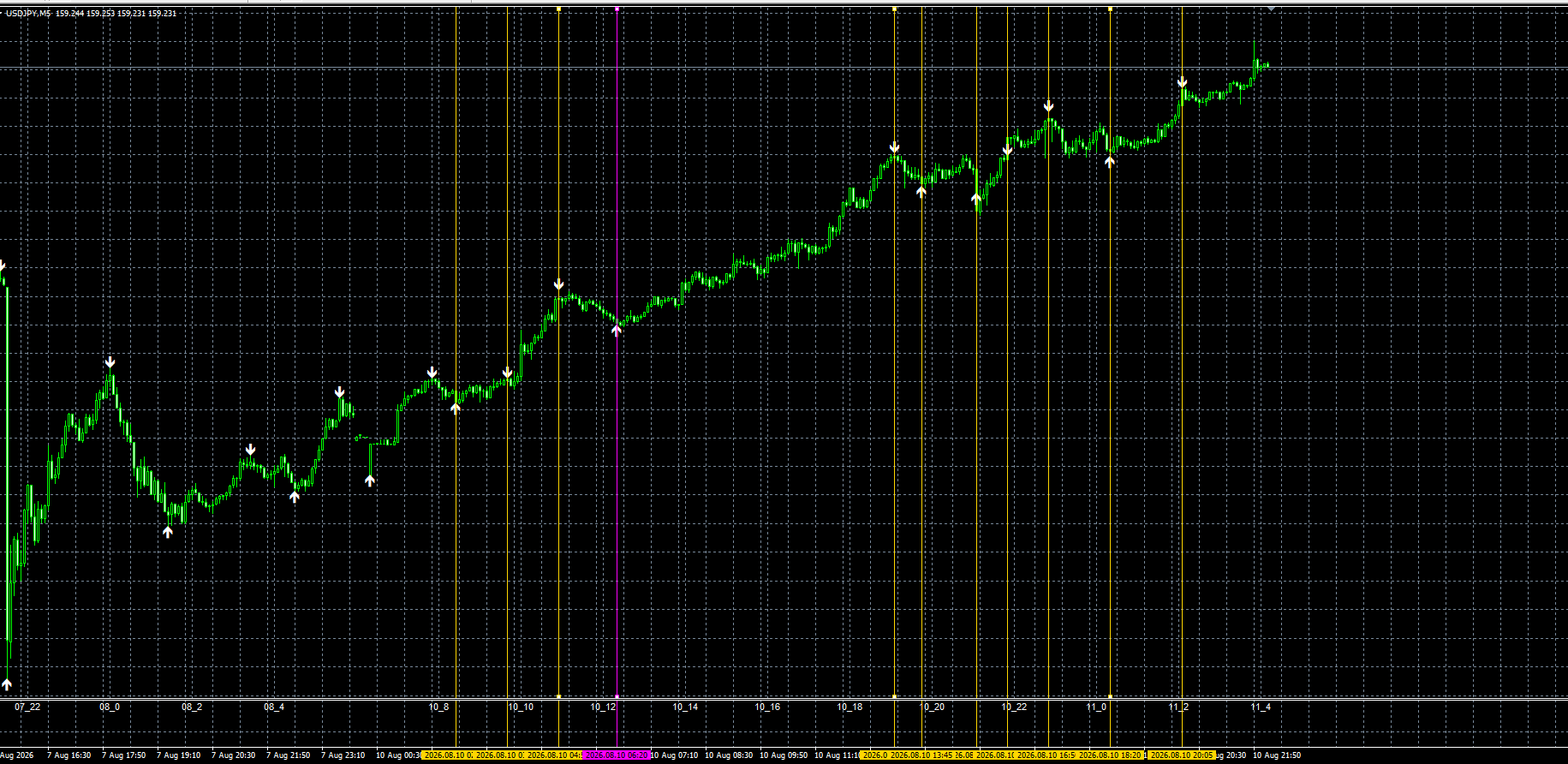Select the yellow 2026.08.10 20:05 date label
The height and width of the screenshot is (764, 1568).
pos(1181,755)
